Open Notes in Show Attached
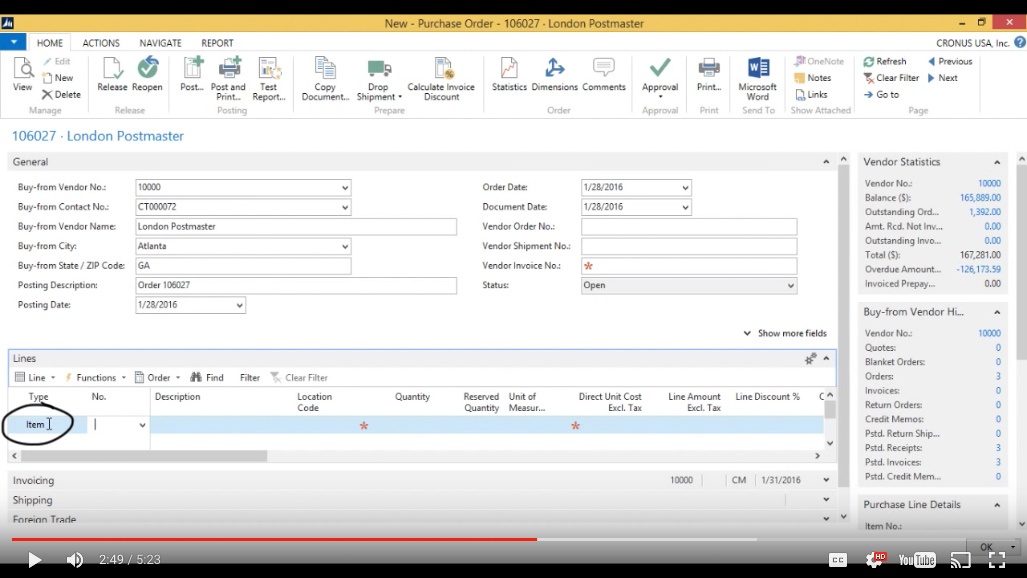Screen dimensions: 1027x578 click(813, 77)
